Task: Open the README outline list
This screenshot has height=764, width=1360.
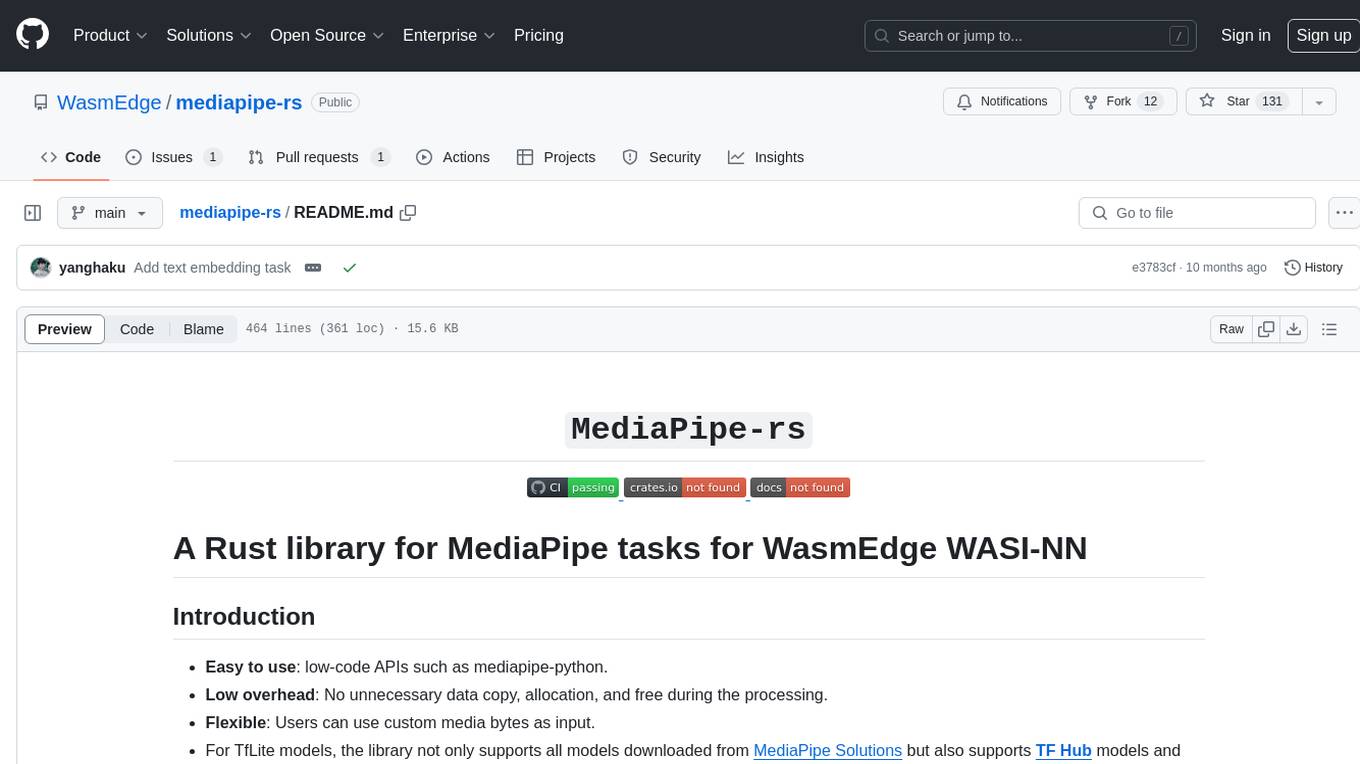Action: (x=1329, y=329)
